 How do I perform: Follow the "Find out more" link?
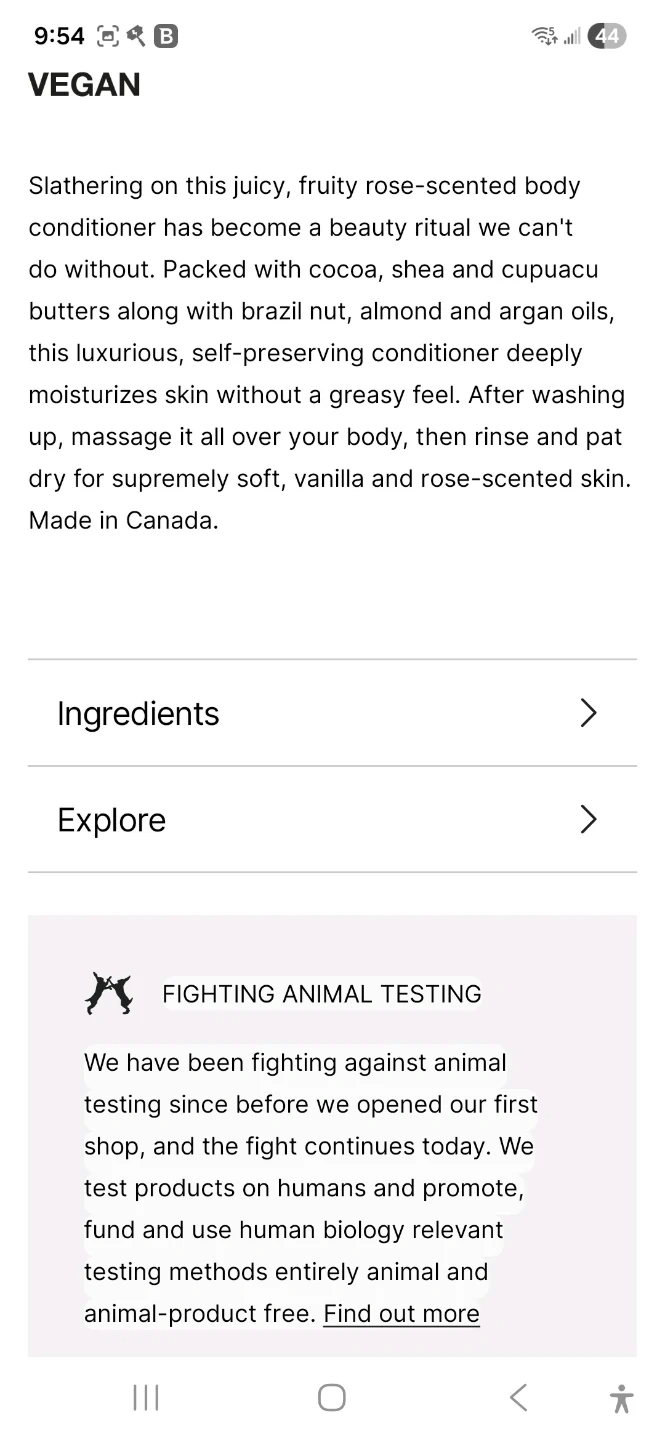click(401, 1313)
